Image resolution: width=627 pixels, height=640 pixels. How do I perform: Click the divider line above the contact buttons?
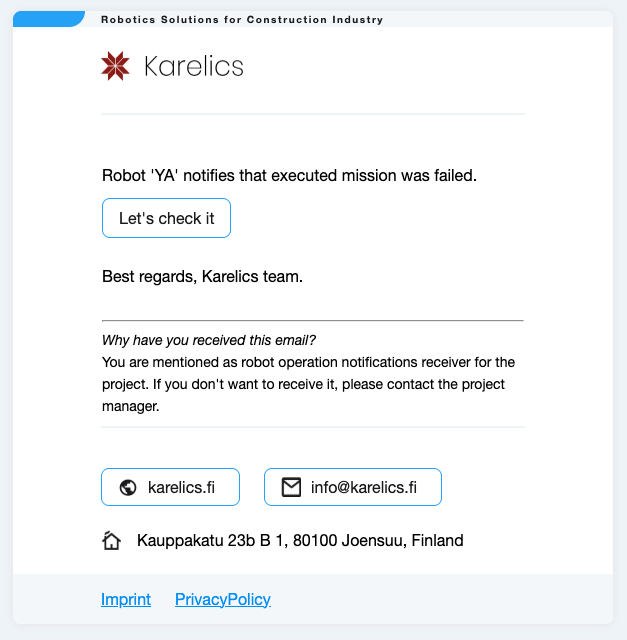click(313, 427)
